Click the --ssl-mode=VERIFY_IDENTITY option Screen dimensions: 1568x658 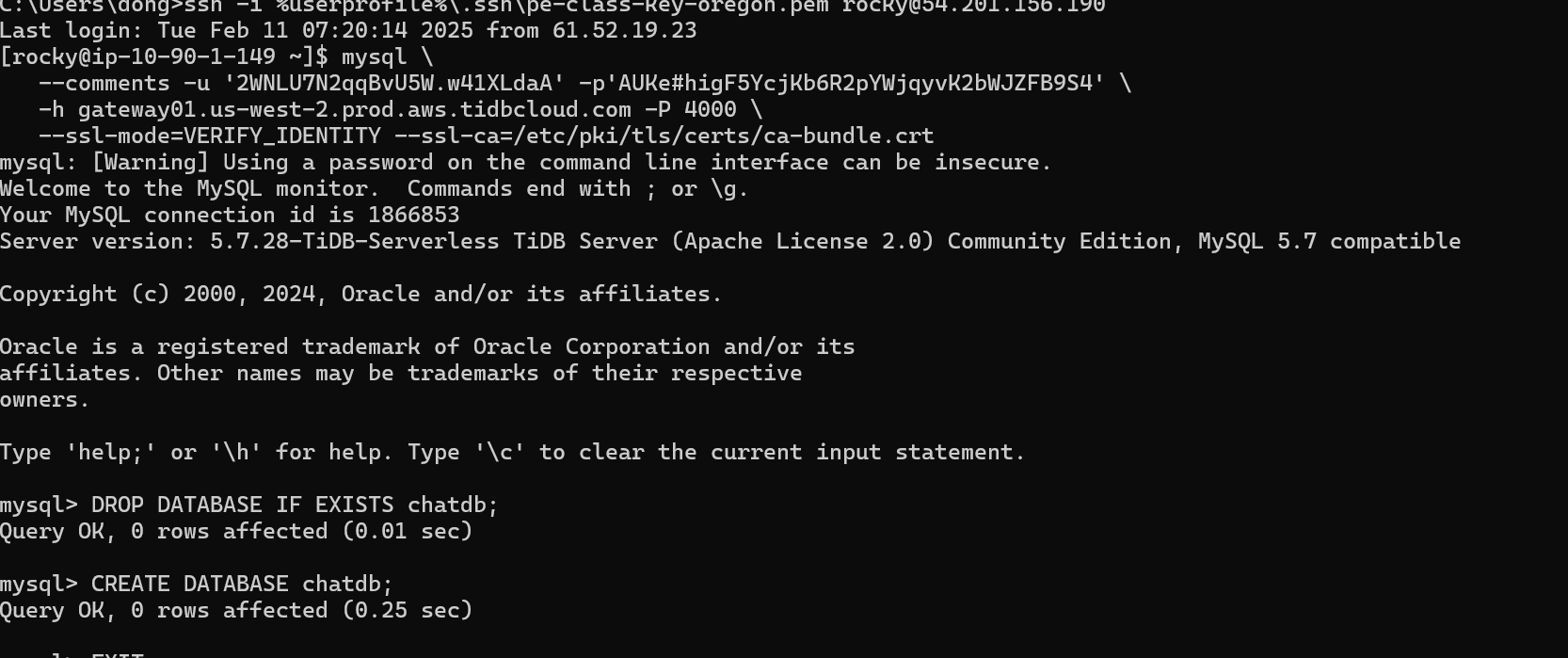(209, 136)
